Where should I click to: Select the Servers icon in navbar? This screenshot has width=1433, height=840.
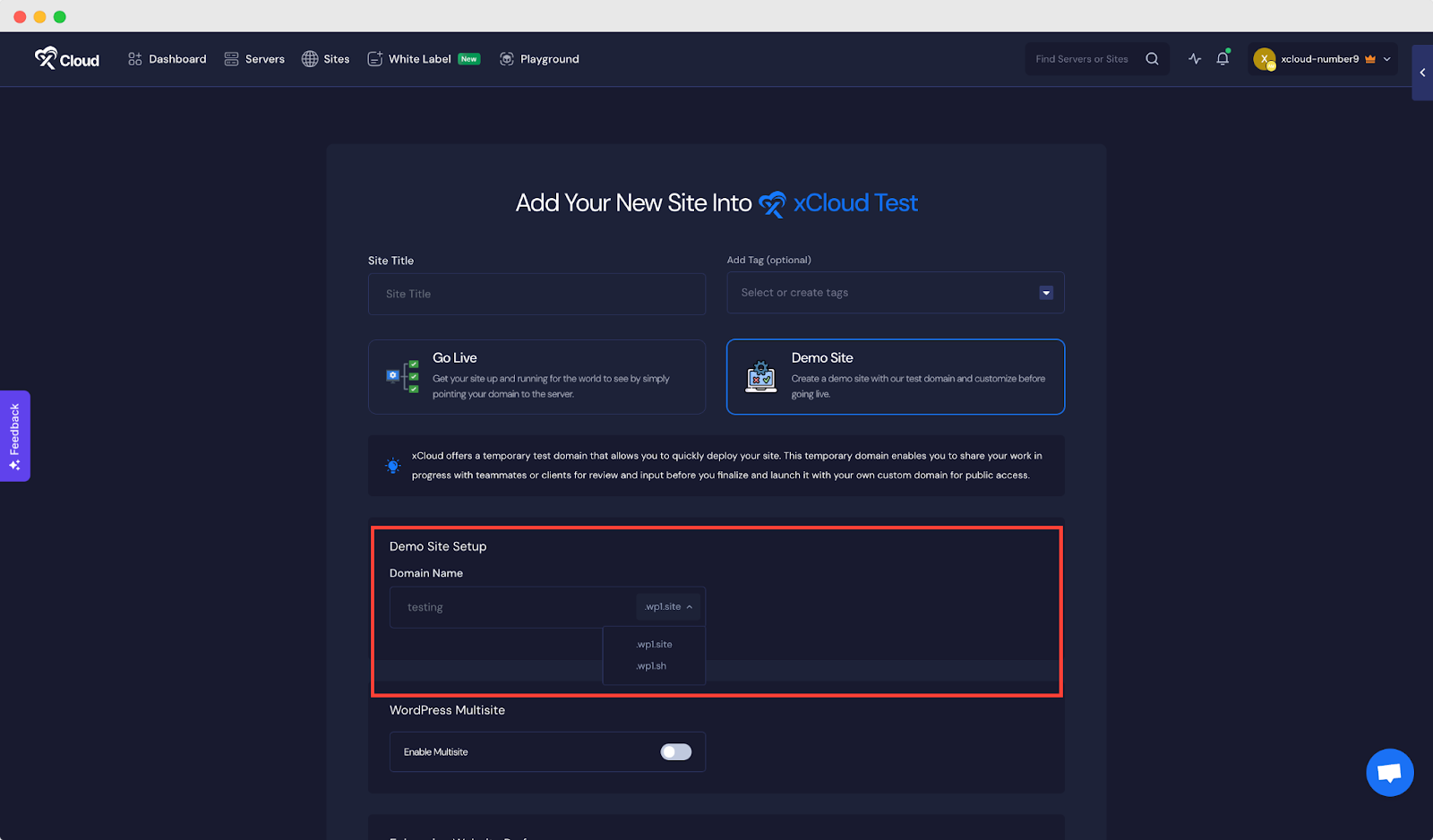(x=231, y=58)
